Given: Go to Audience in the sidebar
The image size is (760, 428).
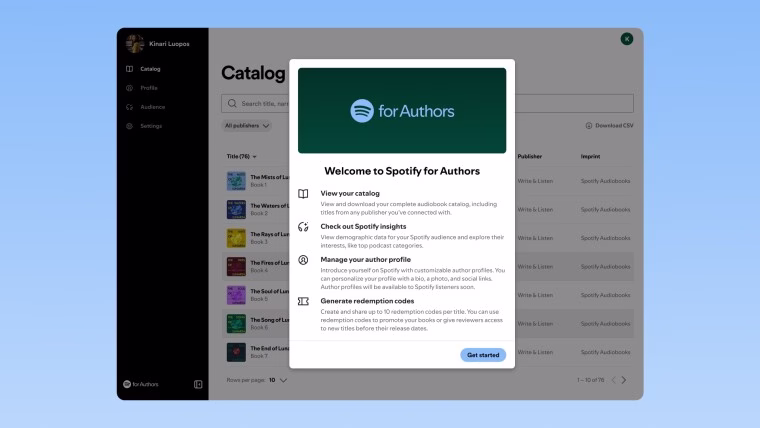Looking at the screenshot, I should pos(153,107).
